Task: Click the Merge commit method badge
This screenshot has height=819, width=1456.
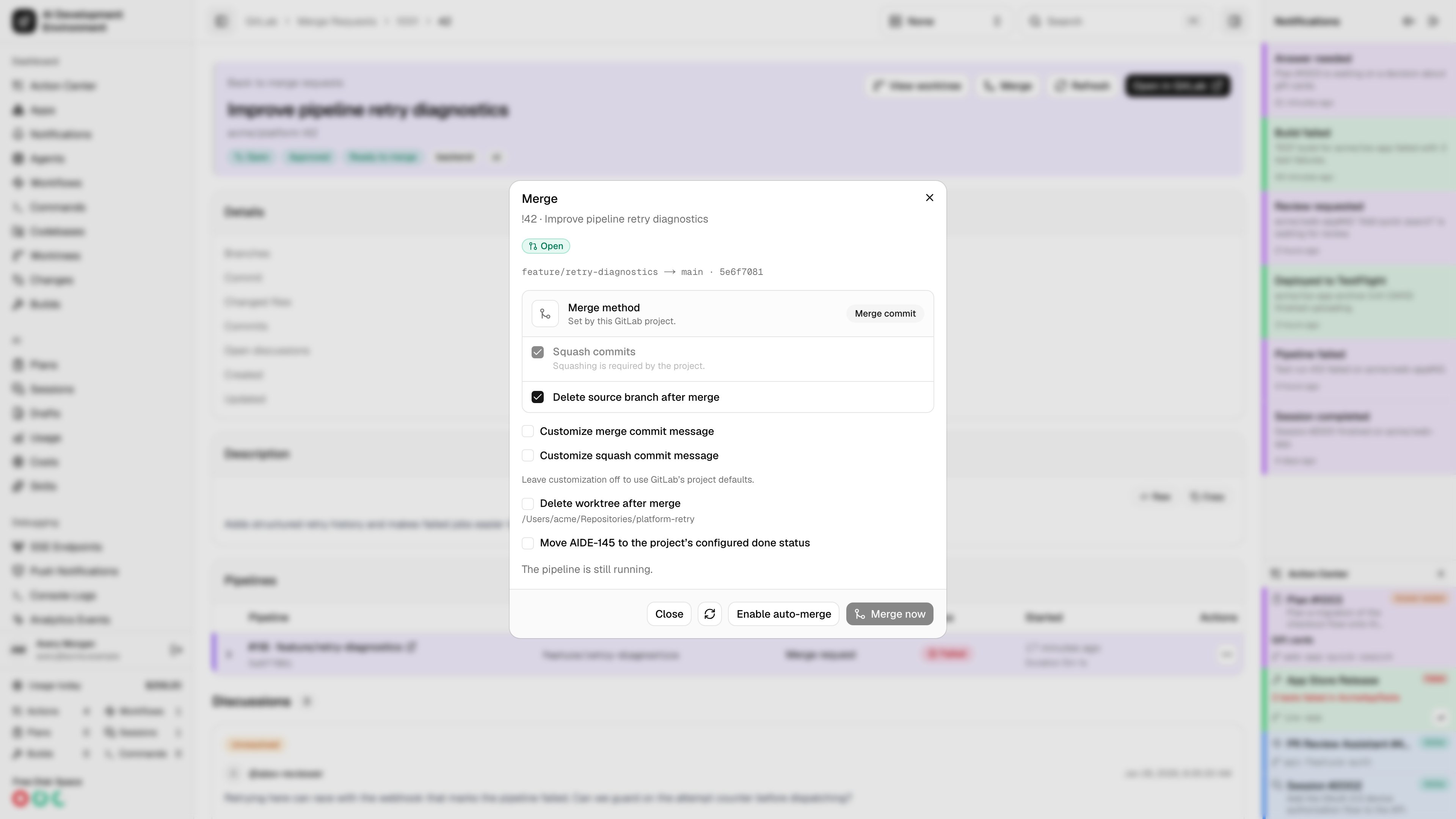Action: (885, 314)
